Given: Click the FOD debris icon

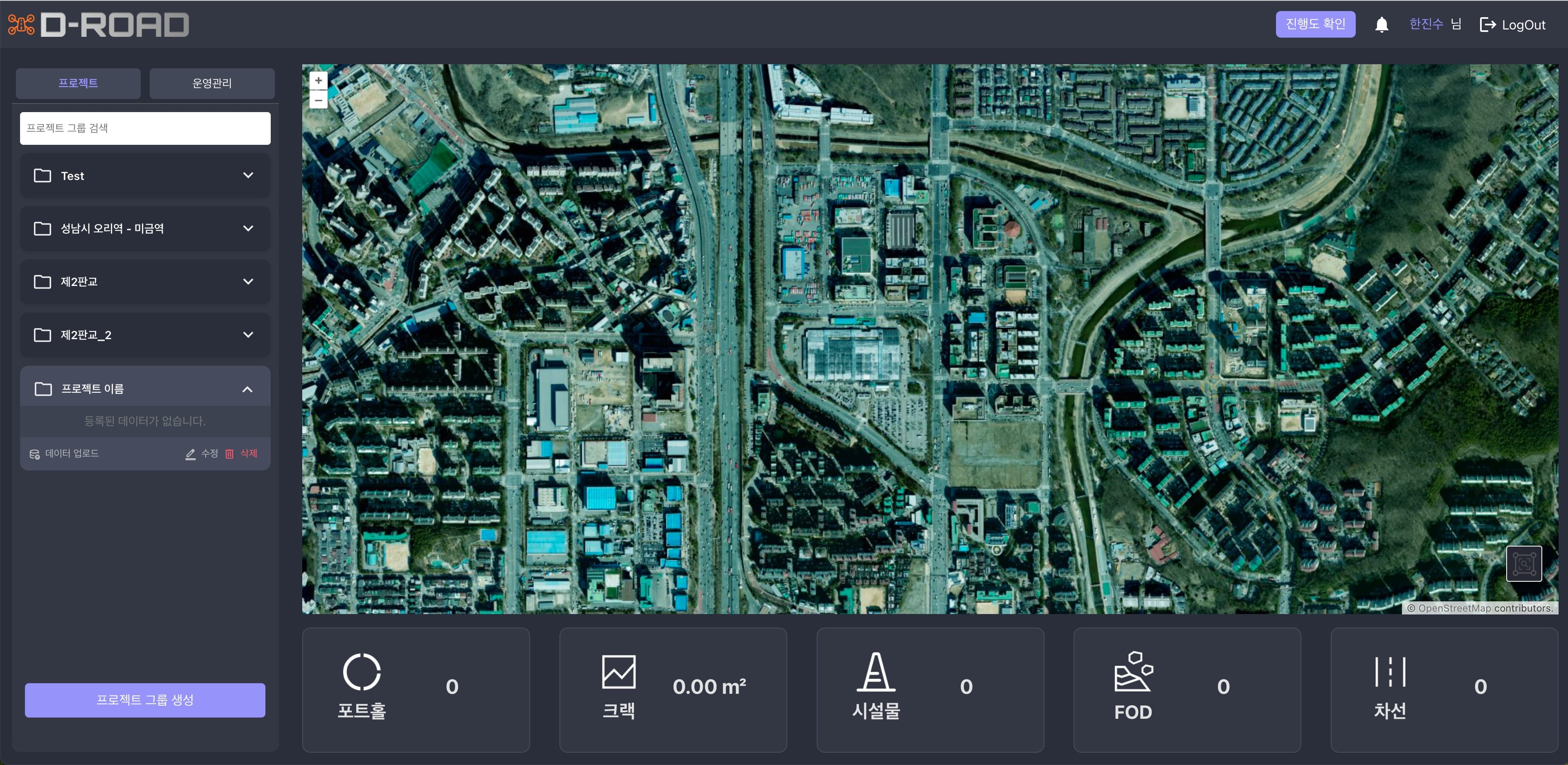Looking at the screenshot, I should click(1133, 672).
